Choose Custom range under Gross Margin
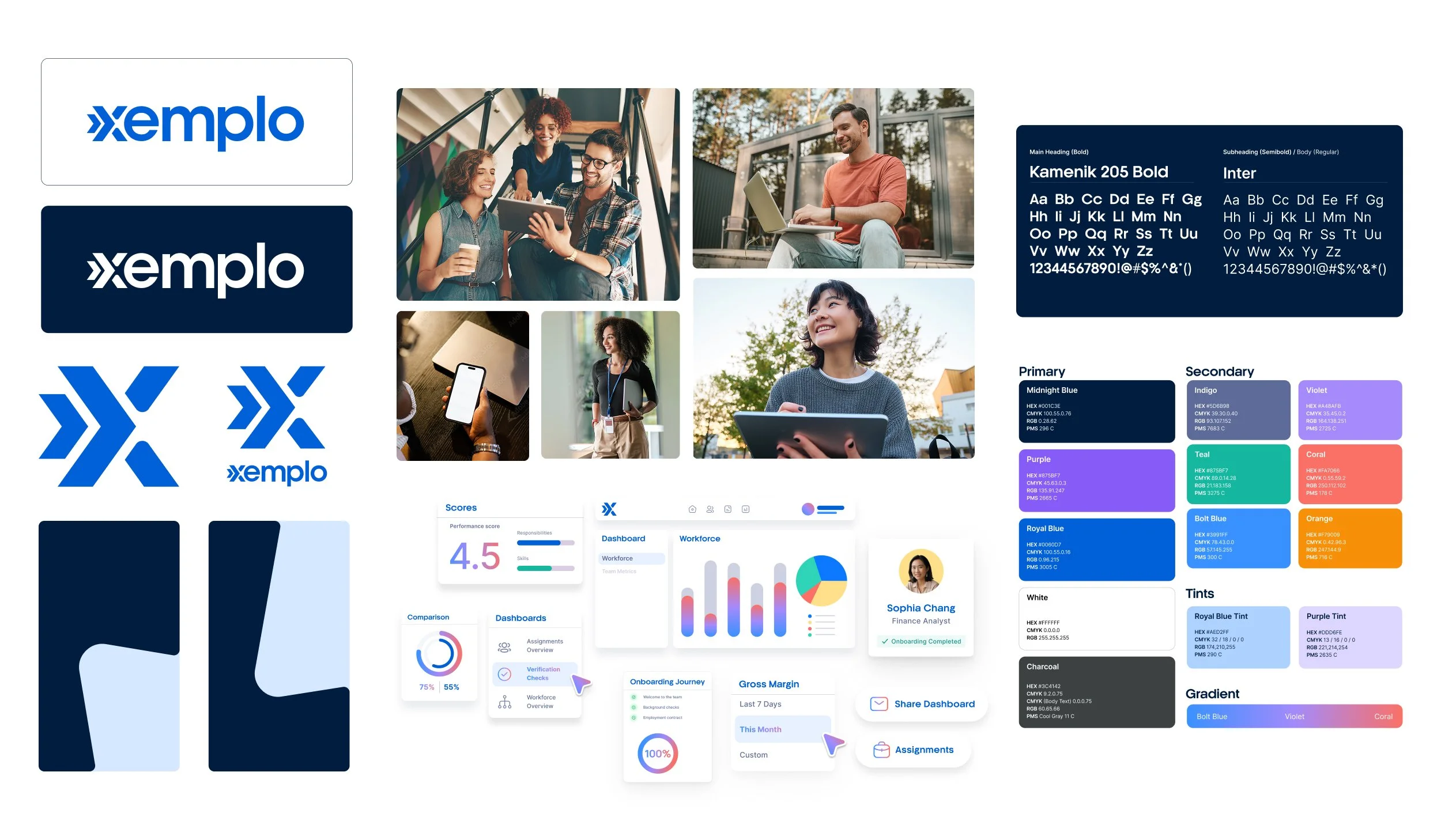The height and width of the screenshot is (840, 1441). click(x=753, y=755)
